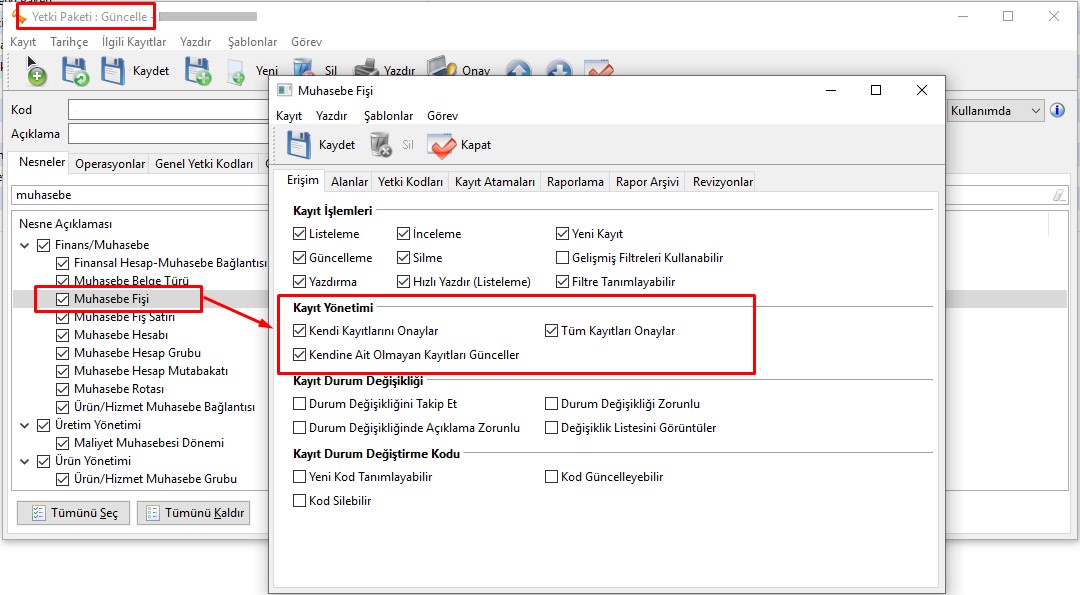Click the save-and-refresh floppy icon in main toolbar
This screenshot has width=1080, height=595.
tap(75, 71)
